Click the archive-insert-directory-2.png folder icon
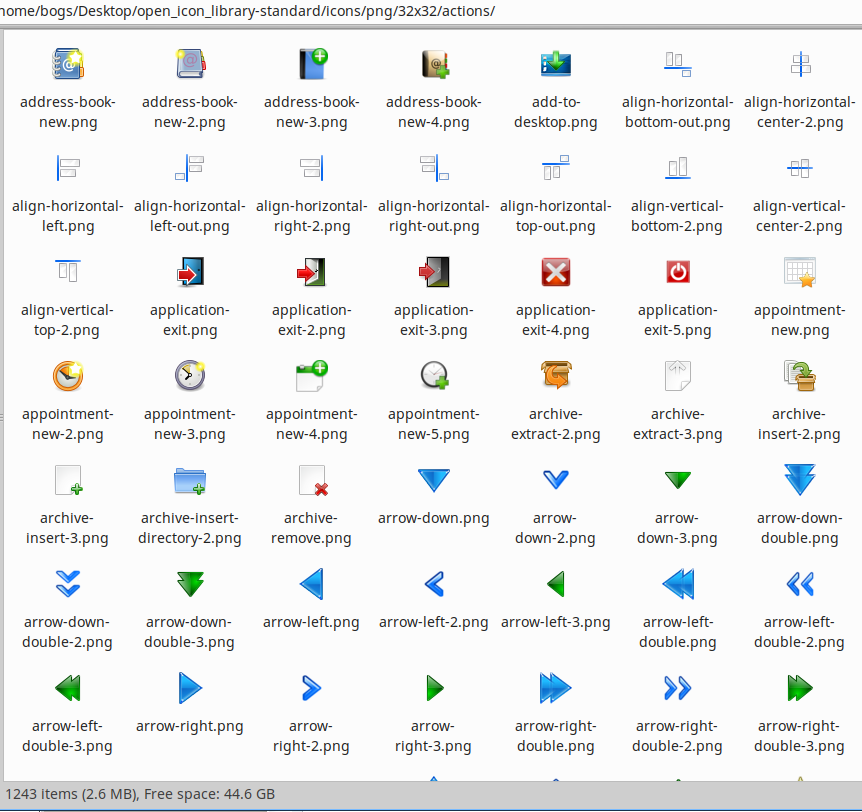This screenshot has width=862, height=812. (189, 480)
